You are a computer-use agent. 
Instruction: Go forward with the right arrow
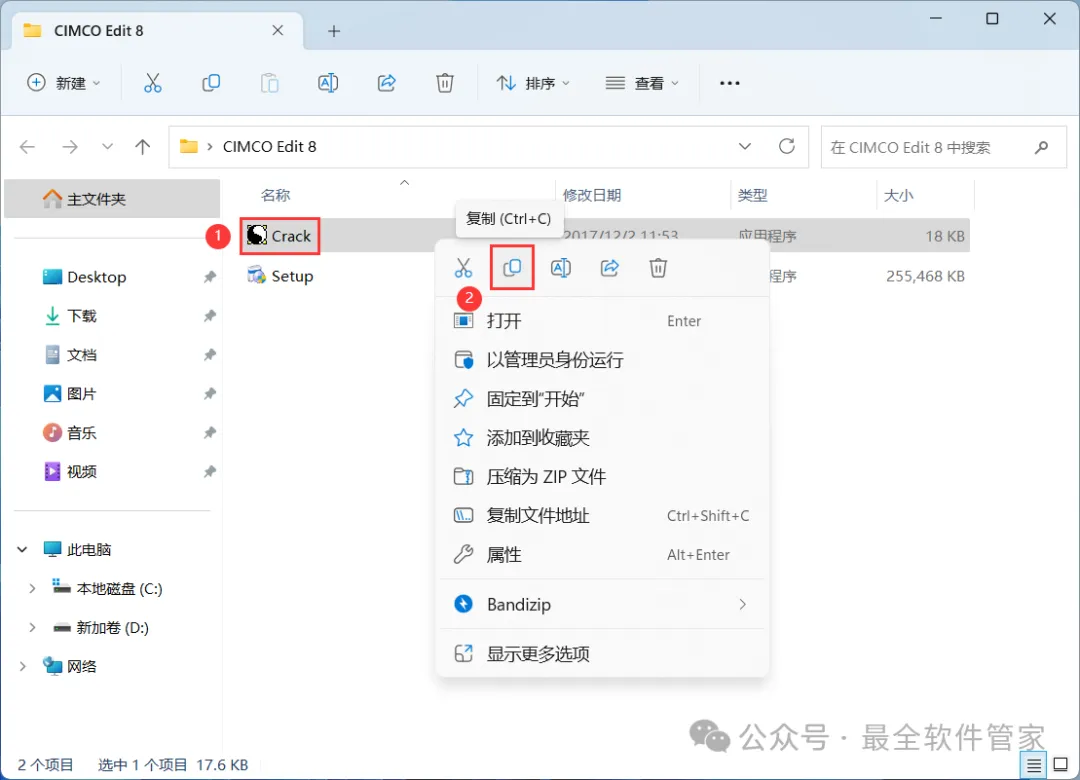click(x=70, y=147)
